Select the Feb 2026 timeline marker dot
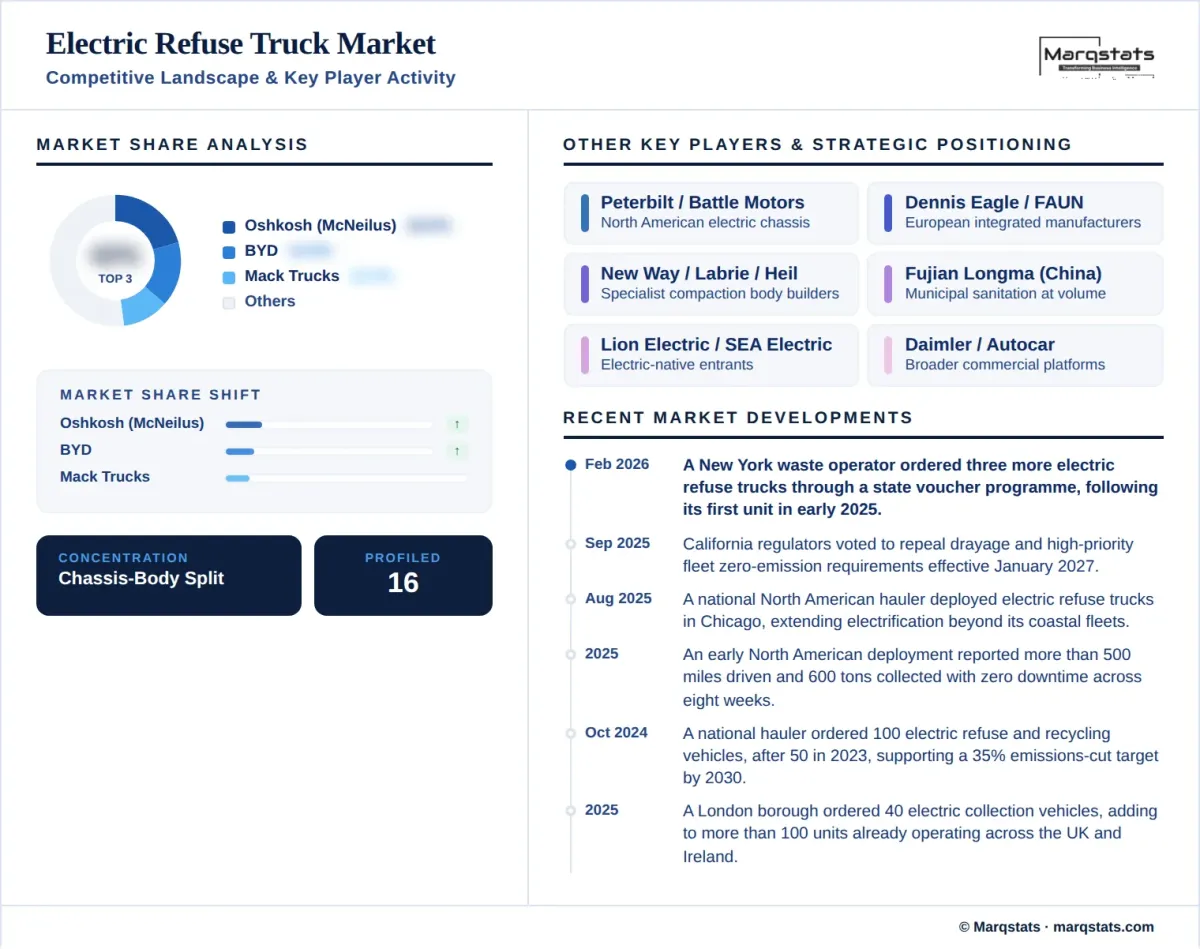This screenshot has height=949, width=1200. tap(570, 465)
